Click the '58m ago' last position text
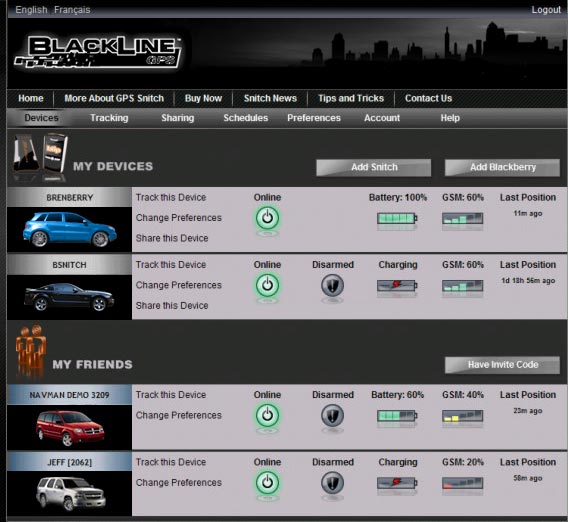Viewport: 568px width, 522px height. pyautogui.click(x=528, y=478)
